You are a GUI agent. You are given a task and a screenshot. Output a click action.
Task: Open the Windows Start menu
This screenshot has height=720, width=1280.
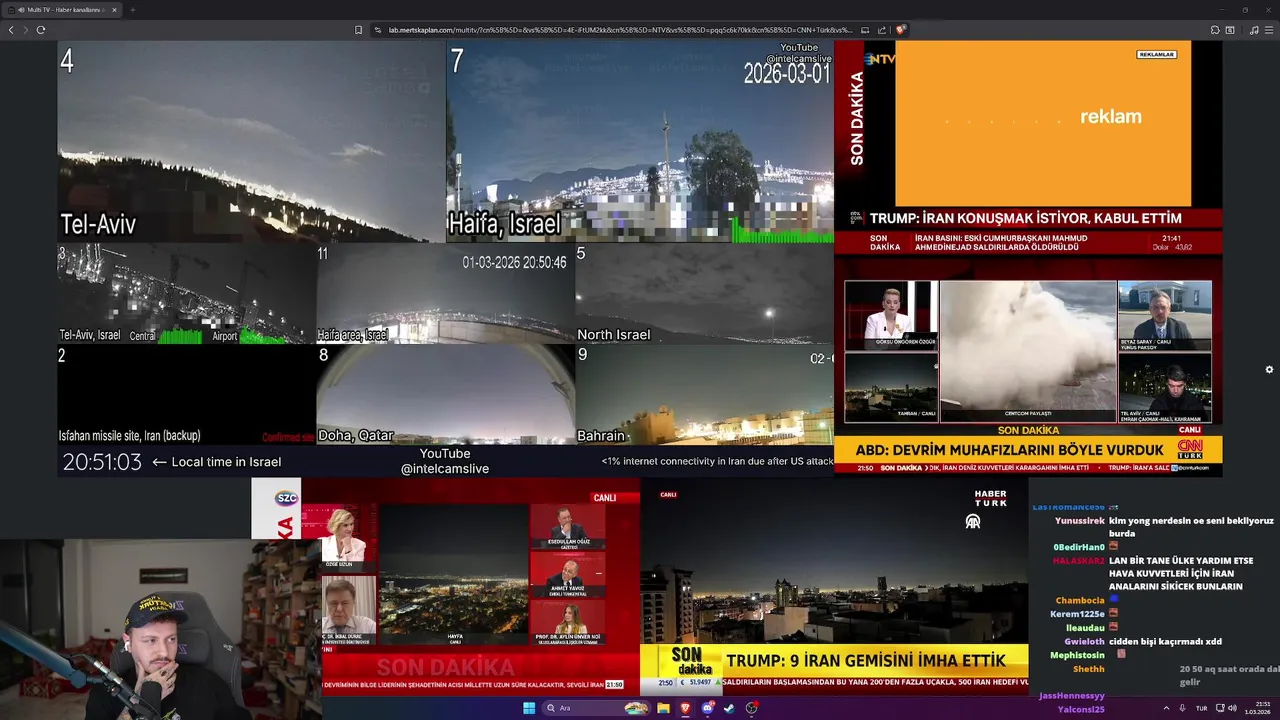pyautogui.click(x=529, y=708)
